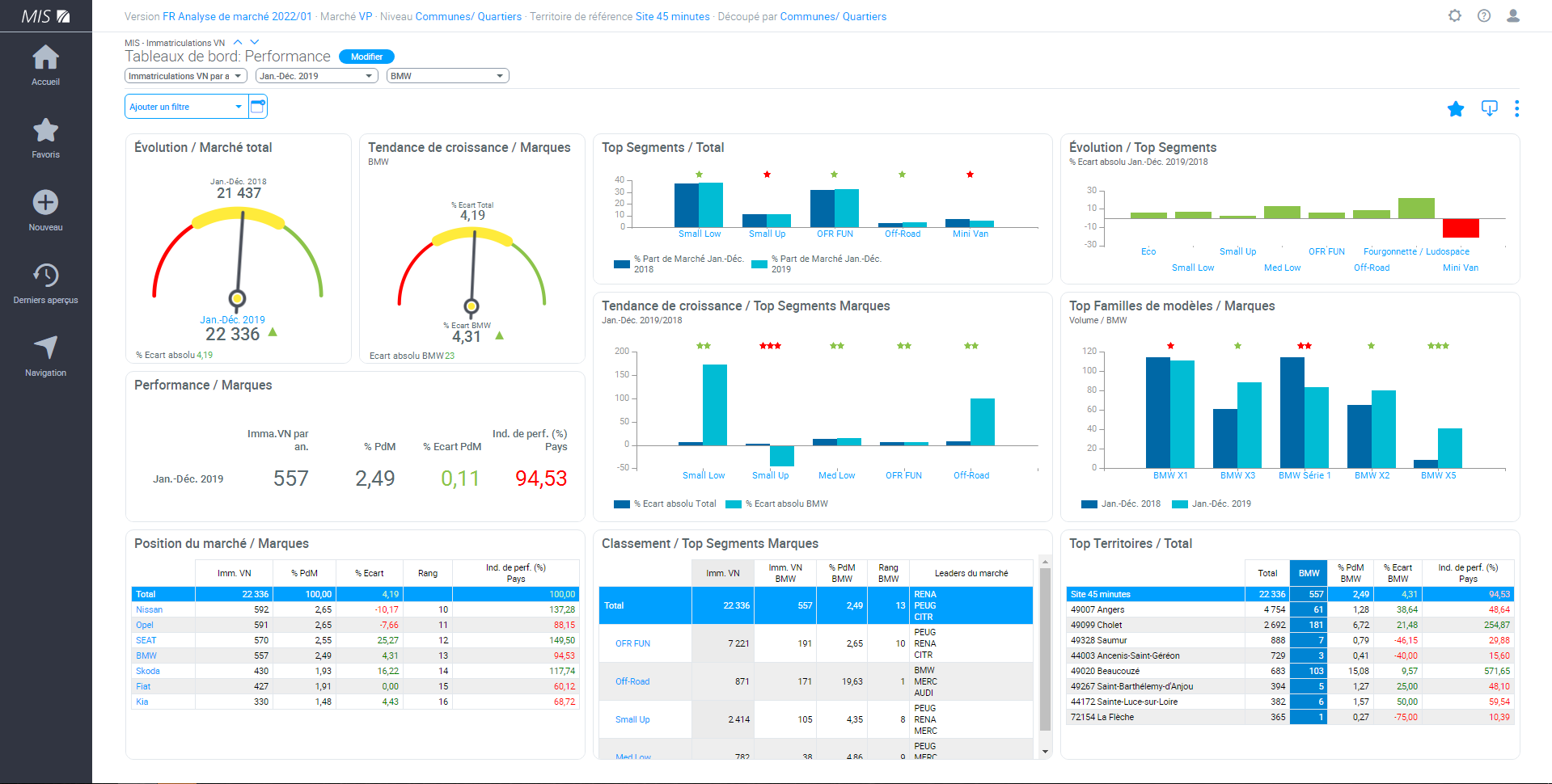Open Favoris in the sidebar
Screen dimensions: 1552x784
pos(45,137)
